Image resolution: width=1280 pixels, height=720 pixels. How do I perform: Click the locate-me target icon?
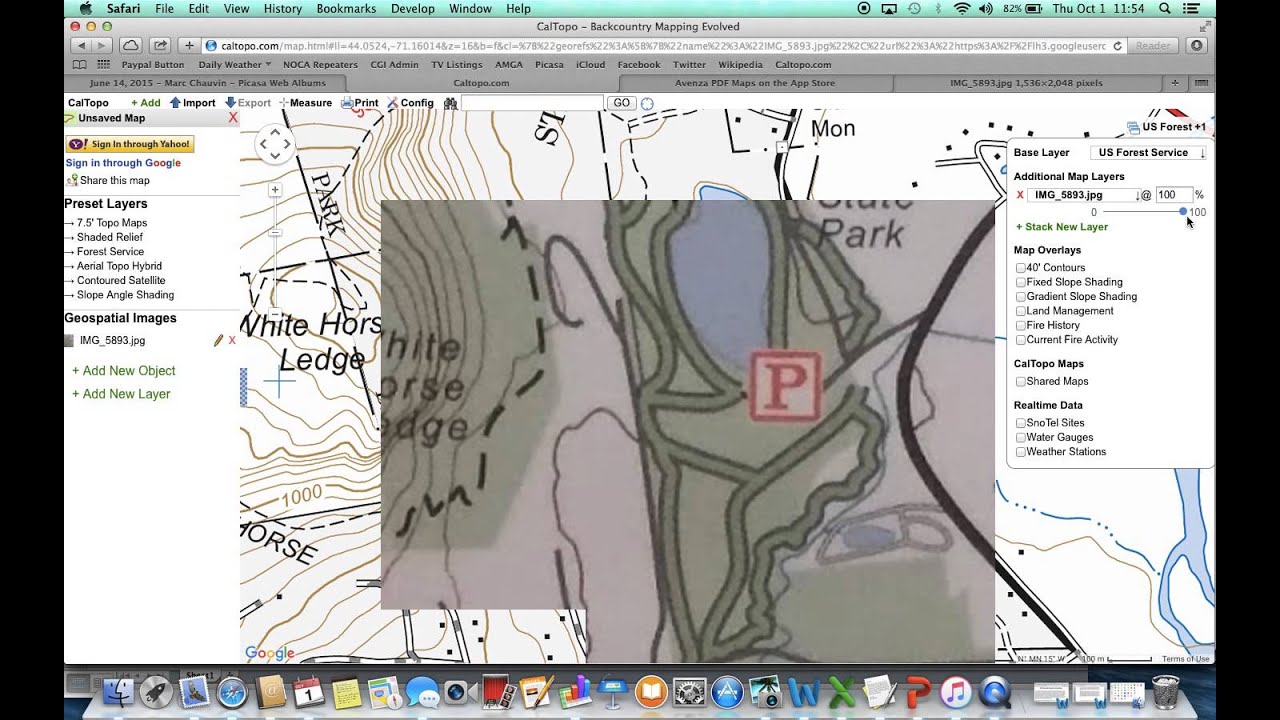click(x=647, y=103)
